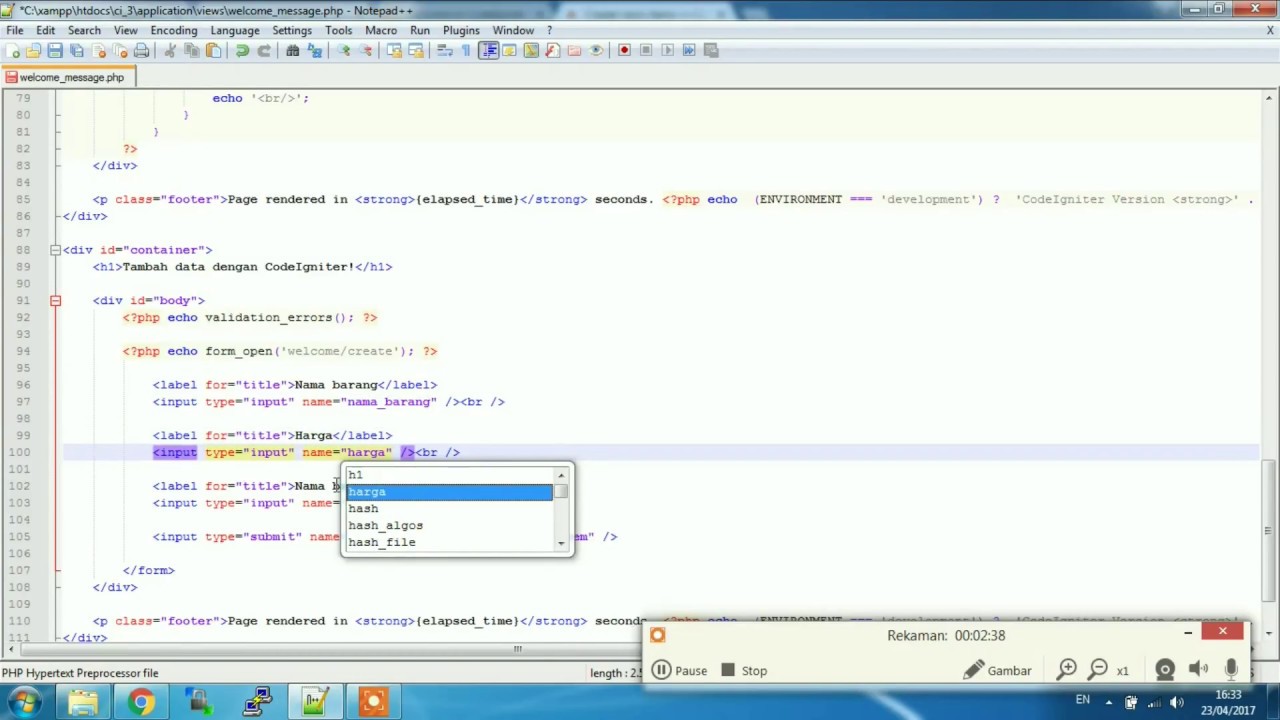Click autocomplete list scroll-down arrow
Image resolution: width=1280 pixels, height=720 pixels.
click(x=561, y=543)
